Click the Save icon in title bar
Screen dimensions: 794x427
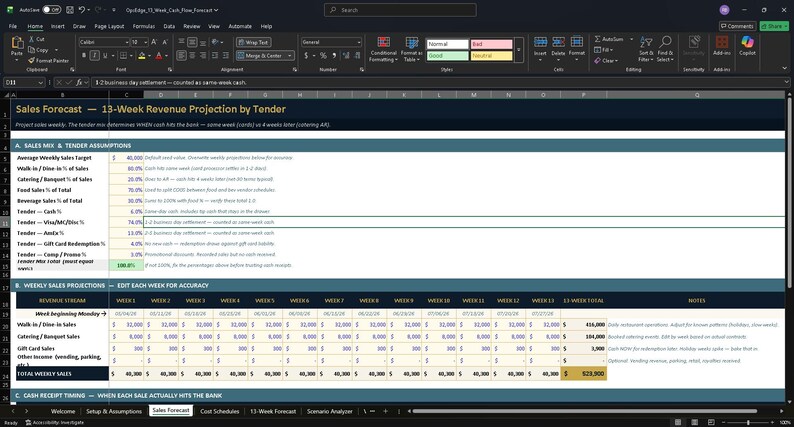69,10
